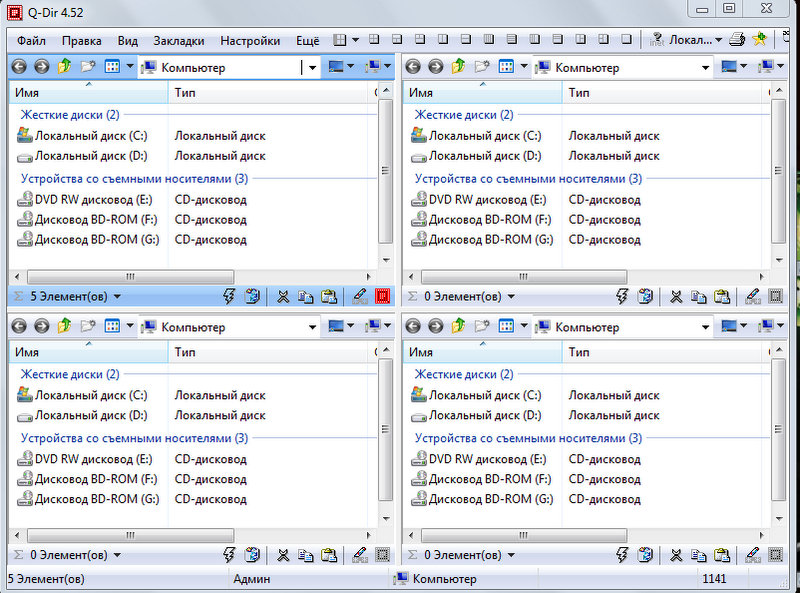Click red grid icon in top-left pane
The width and height of the screenshot is (800, 593).
[383, 296]
